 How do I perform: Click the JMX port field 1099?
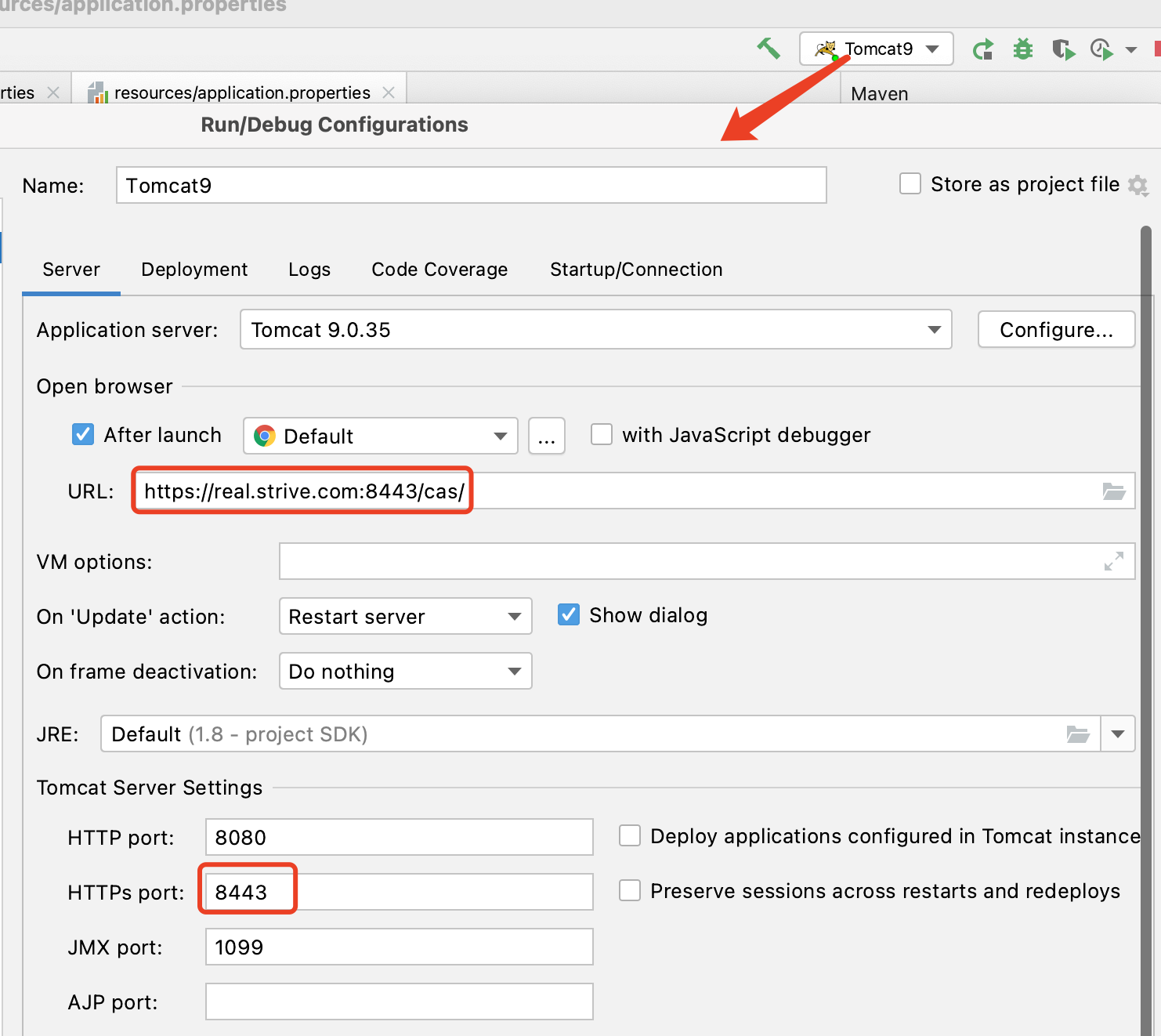400,947
